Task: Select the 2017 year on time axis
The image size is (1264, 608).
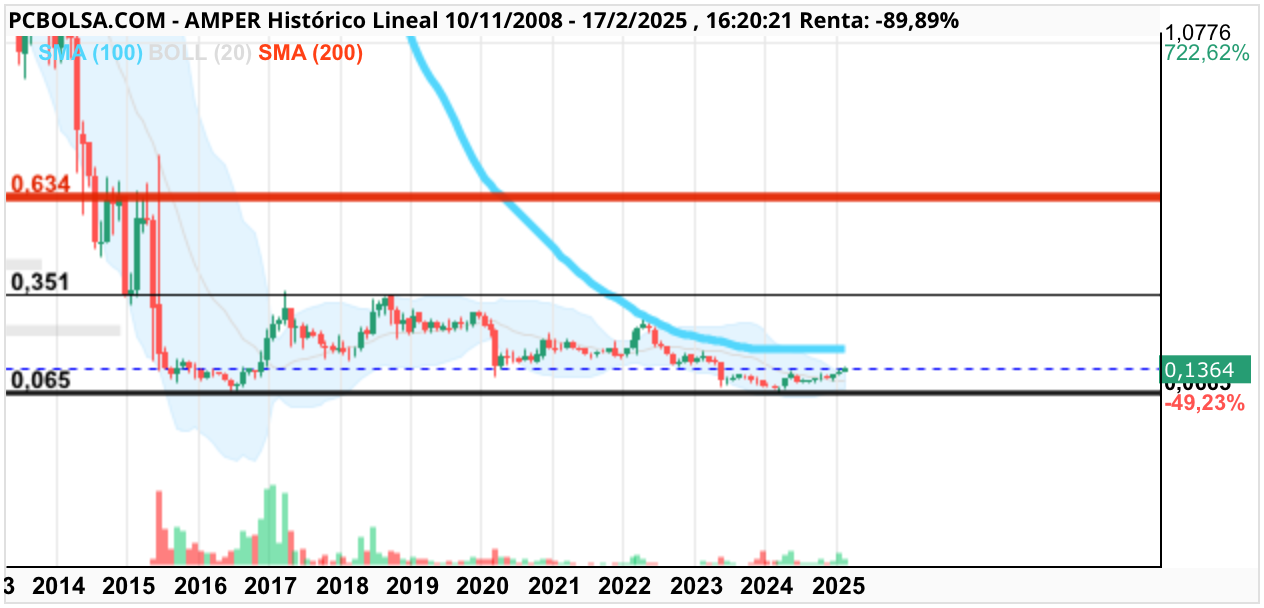Action: (270, 586)
